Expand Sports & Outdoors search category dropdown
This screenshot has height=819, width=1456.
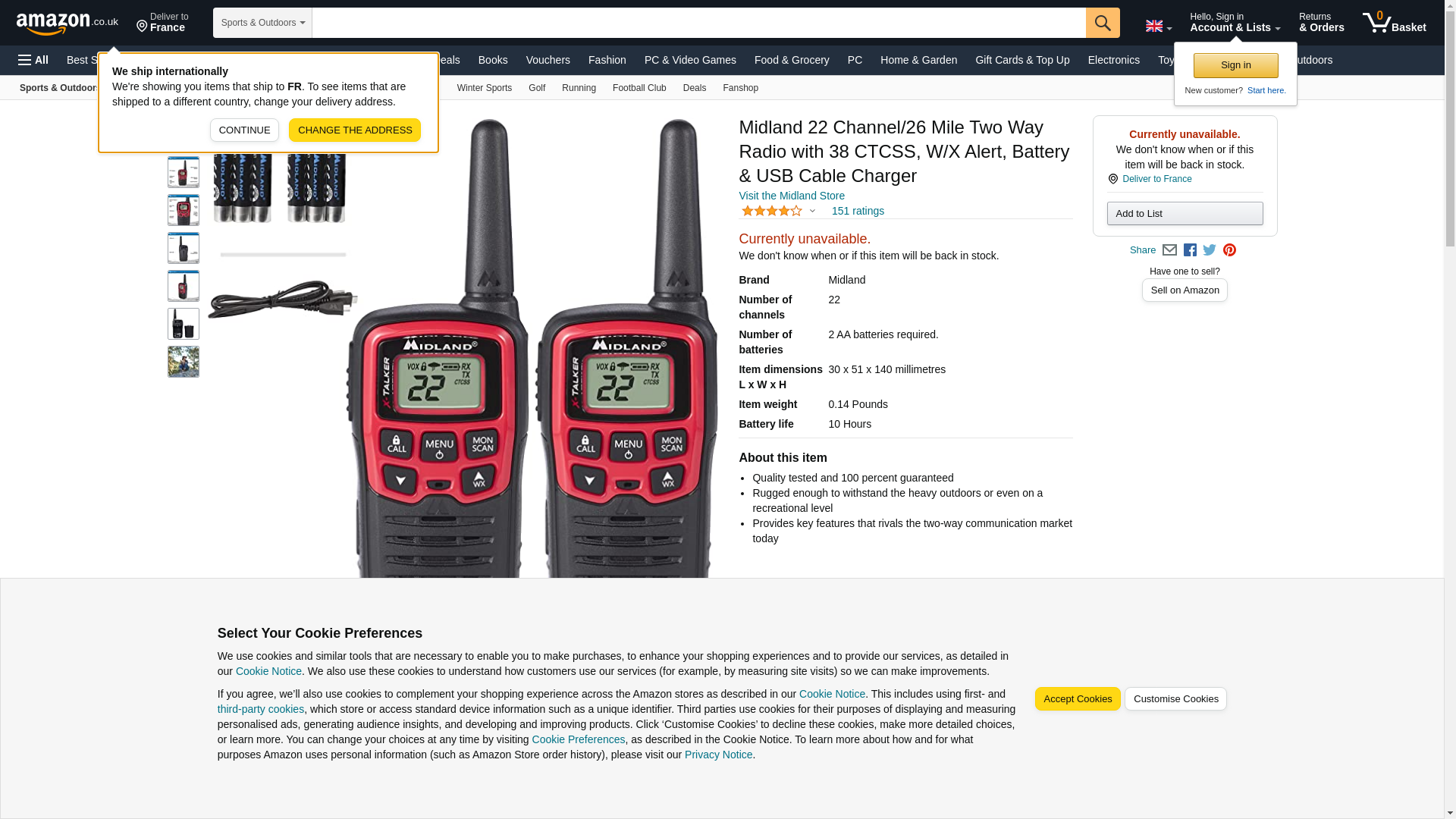point(262,23)
